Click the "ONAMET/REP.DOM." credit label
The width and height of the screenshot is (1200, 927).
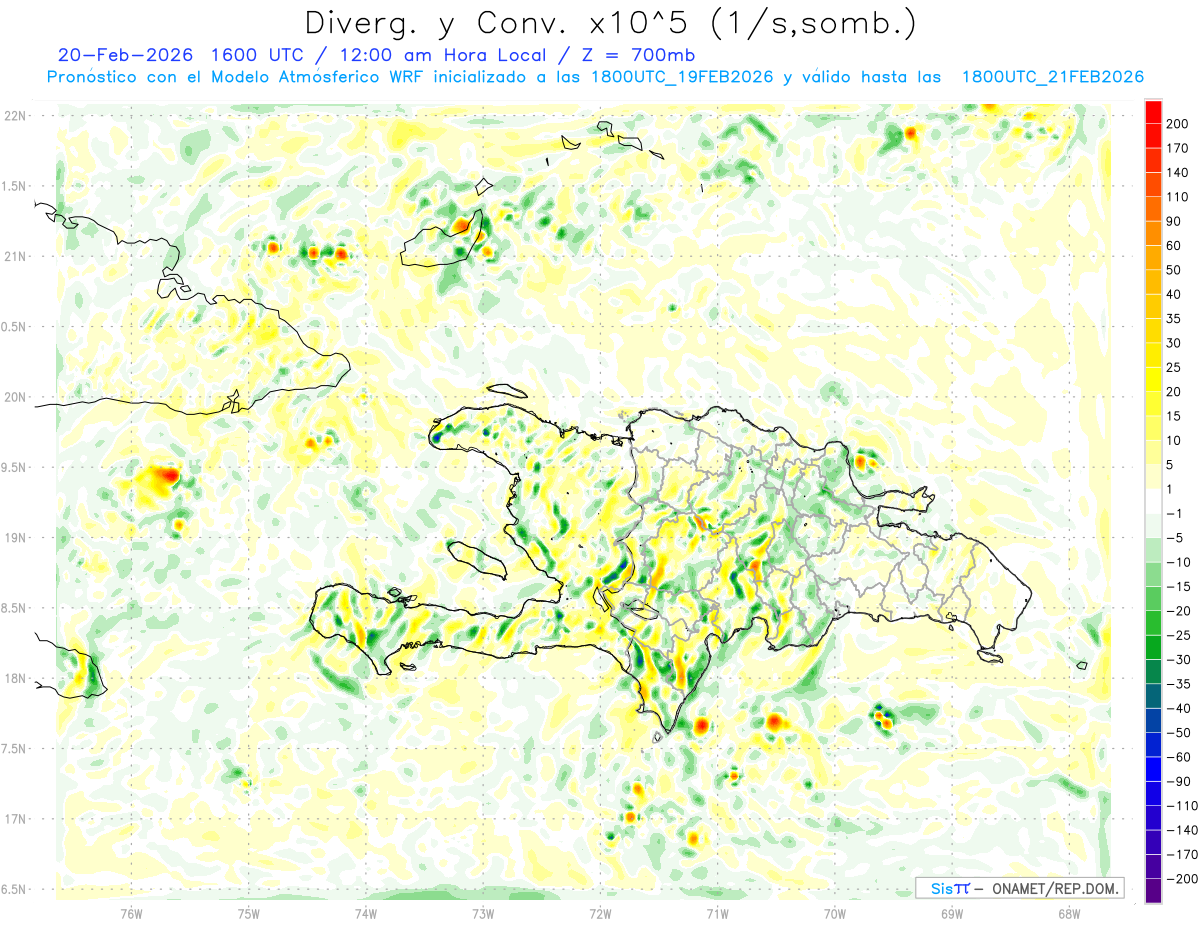tap(1057, 888)
